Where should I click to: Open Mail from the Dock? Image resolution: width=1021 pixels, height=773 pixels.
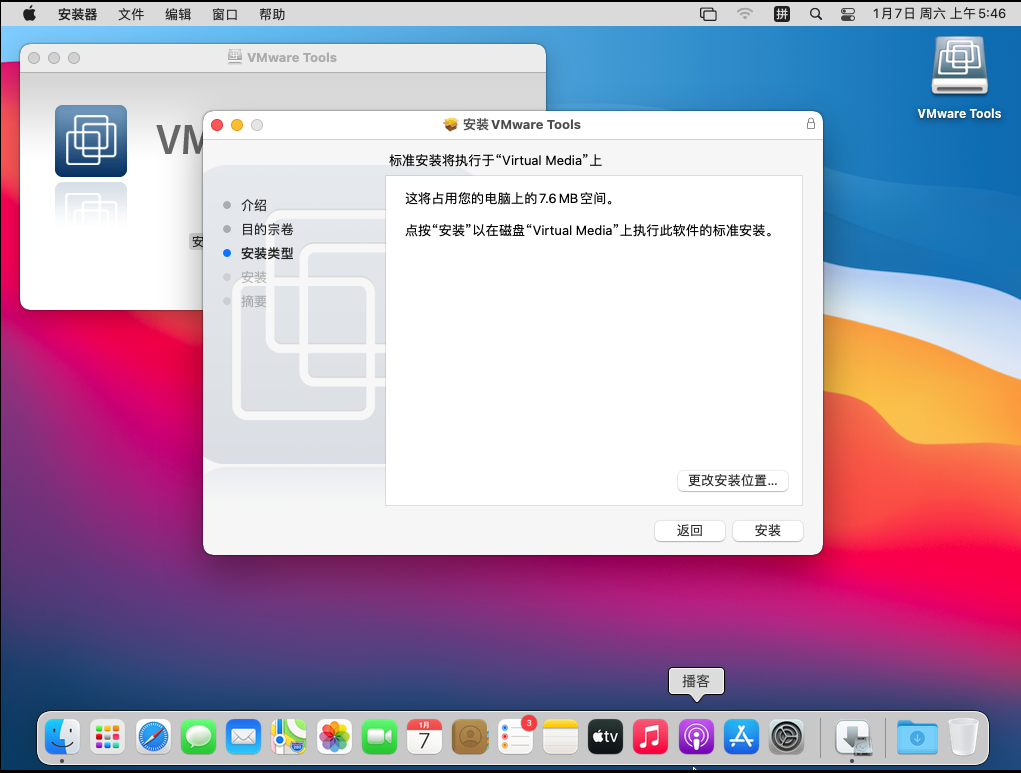click(244, 737)
